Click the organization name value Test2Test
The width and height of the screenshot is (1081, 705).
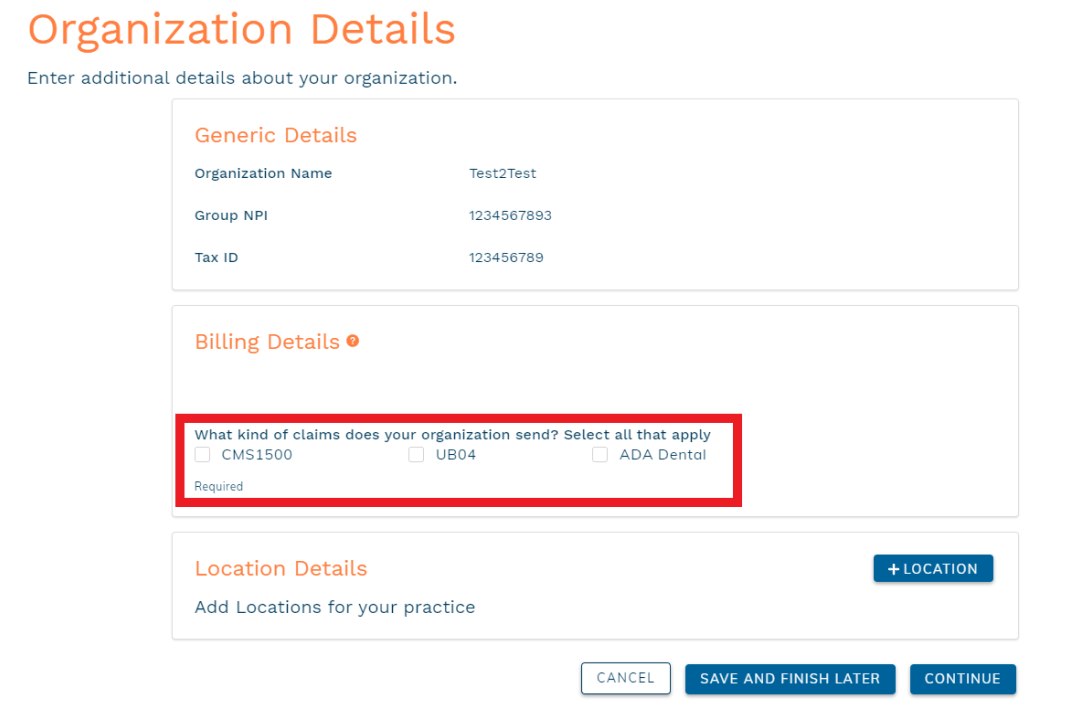(x=502, y=173)
